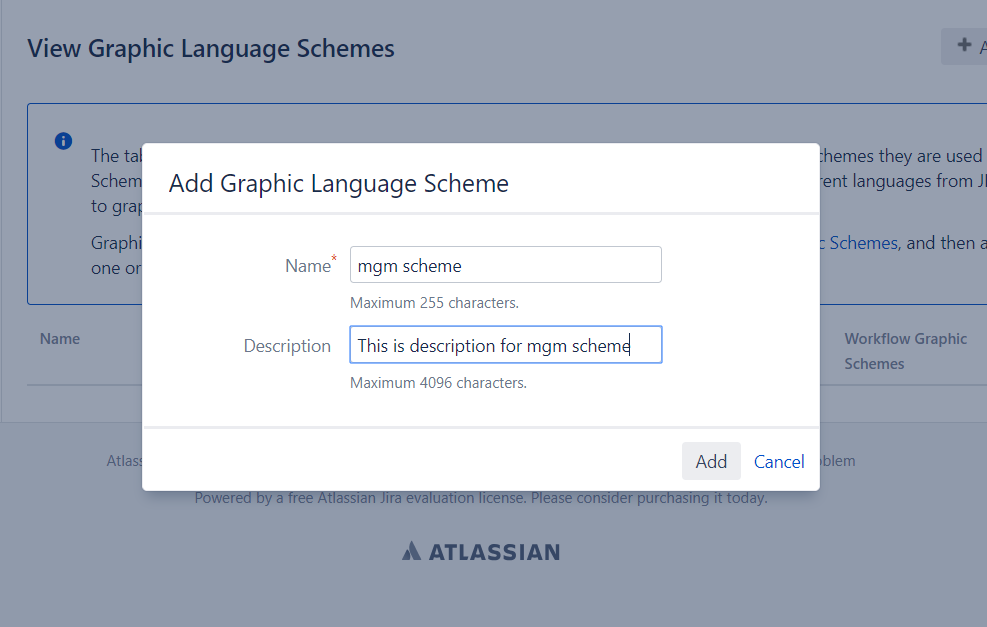Click the red required asterisk beside Name

click(x=335, y=260)
